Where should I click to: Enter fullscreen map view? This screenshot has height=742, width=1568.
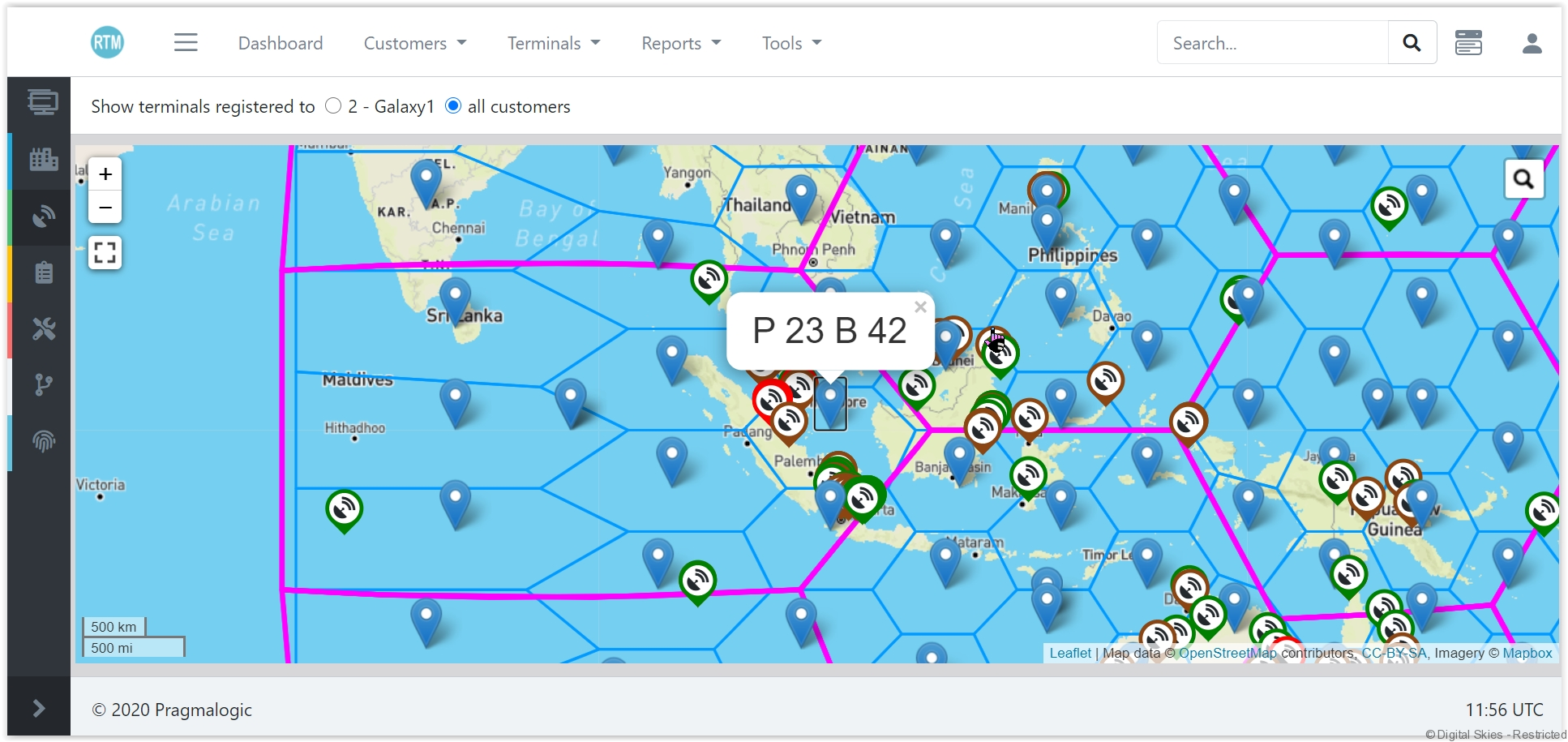(x=105, y=253)
